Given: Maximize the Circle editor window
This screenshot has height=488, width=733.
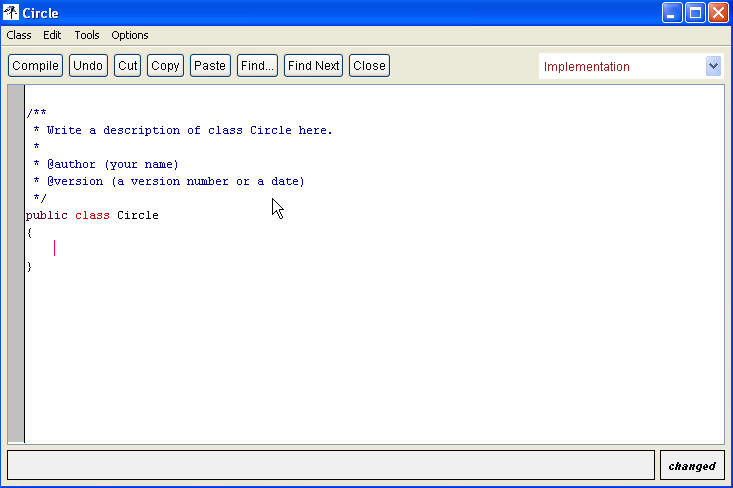Looking at the screenshot, I should point(695,13).
